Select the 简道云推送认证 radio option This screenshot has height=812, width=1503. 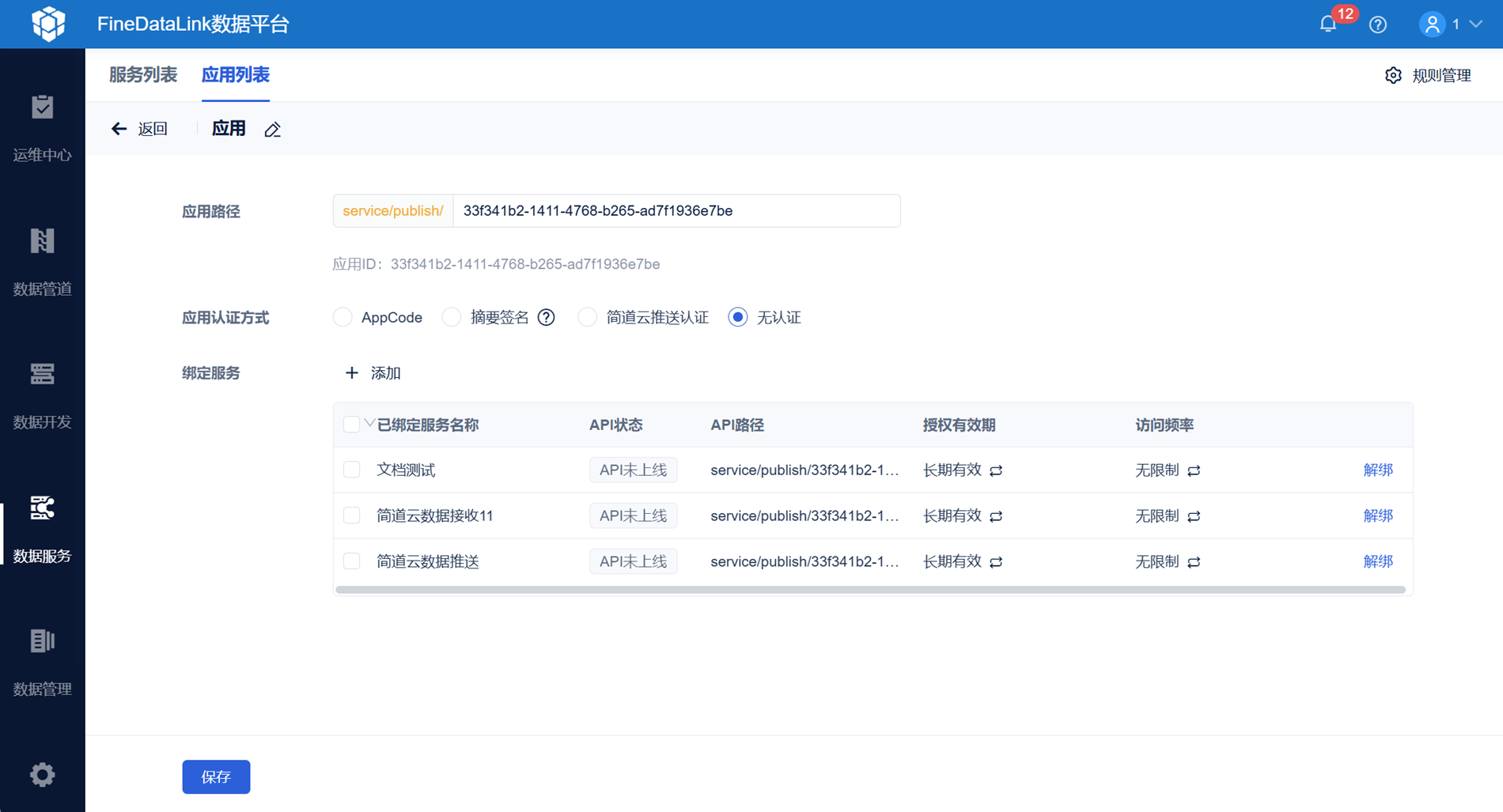click(x=587, y=317)
